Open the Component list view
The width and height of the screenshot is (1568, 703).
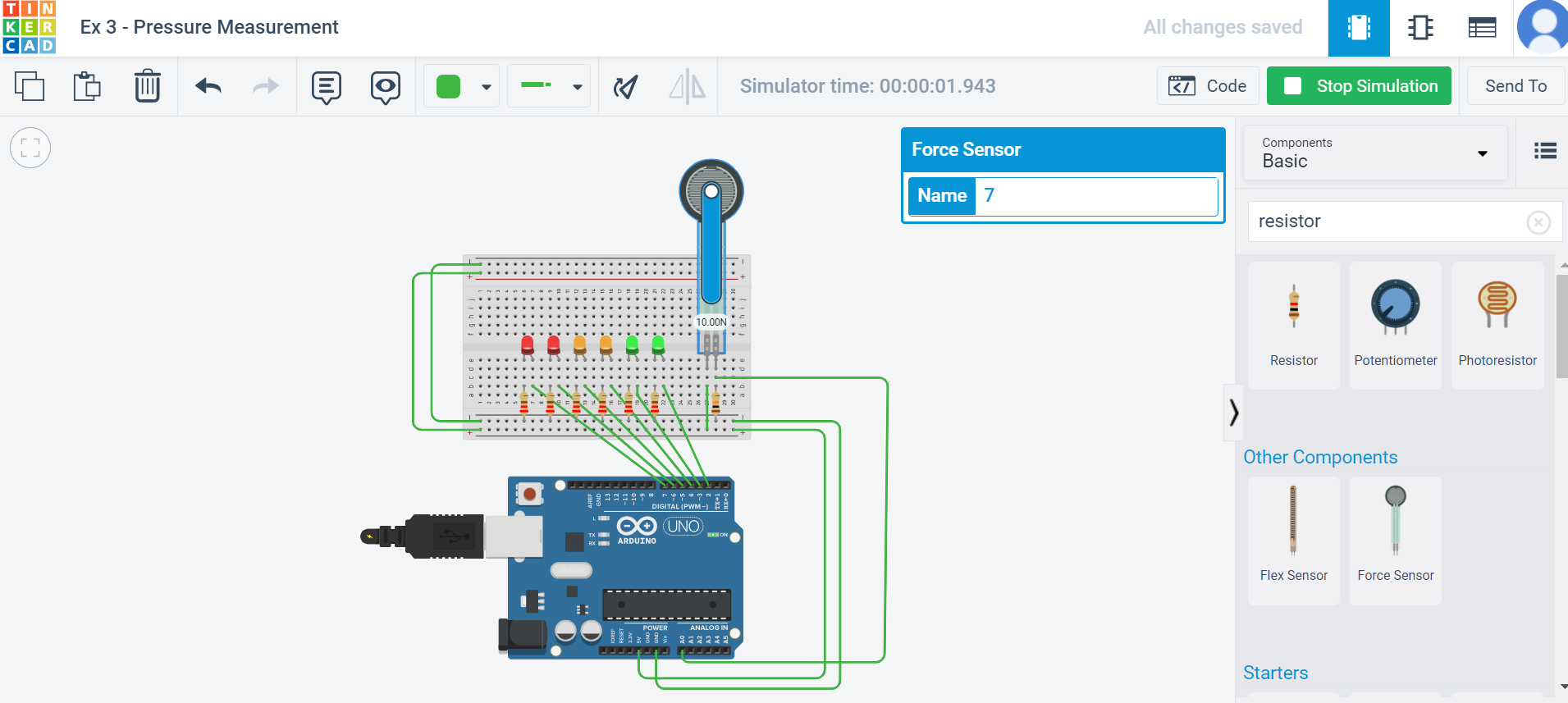pos(1482,28)
